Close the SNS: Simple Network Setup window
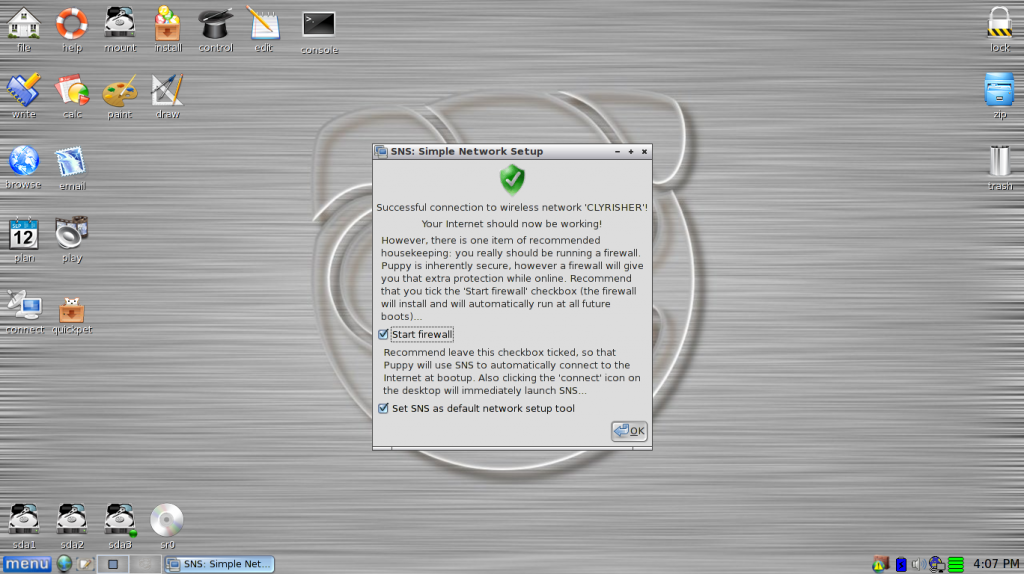The width and height of the screenshot is (1024, 574). 645,151
